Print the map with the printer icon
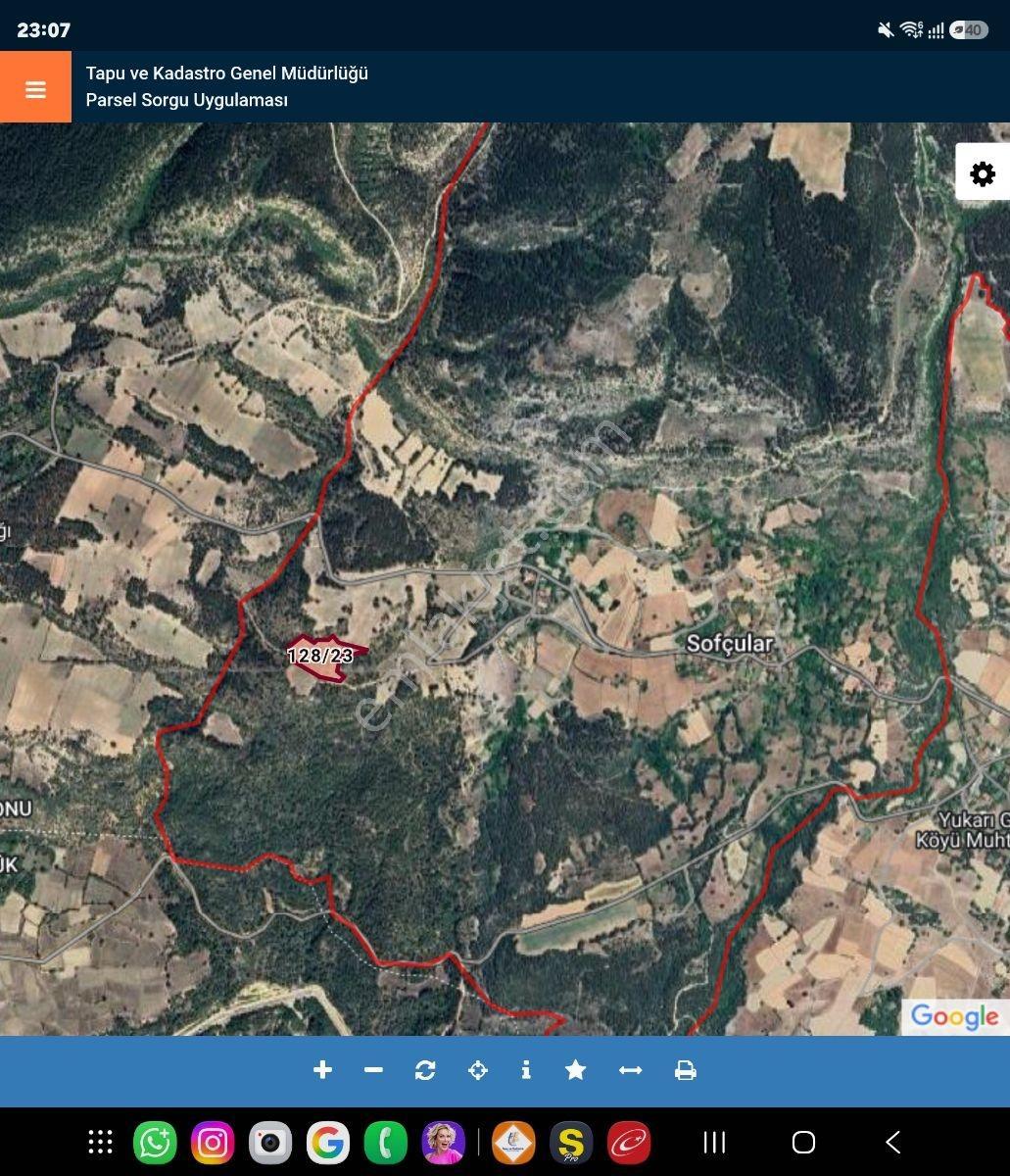The image size is (1010, 1176). [x=686, y=1070]
